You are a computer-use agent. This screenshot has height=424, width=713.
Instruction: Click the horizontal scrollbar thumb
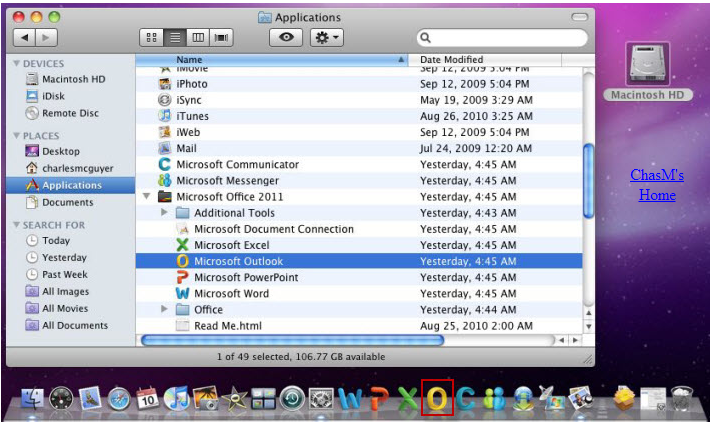pos(292,340)
